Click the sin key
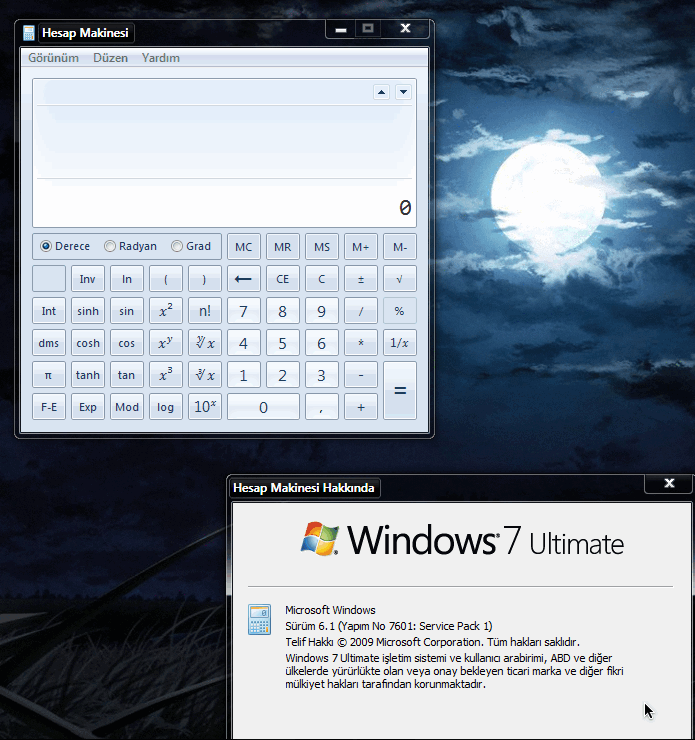The image size is (695, 740). (x=127, y=311)
